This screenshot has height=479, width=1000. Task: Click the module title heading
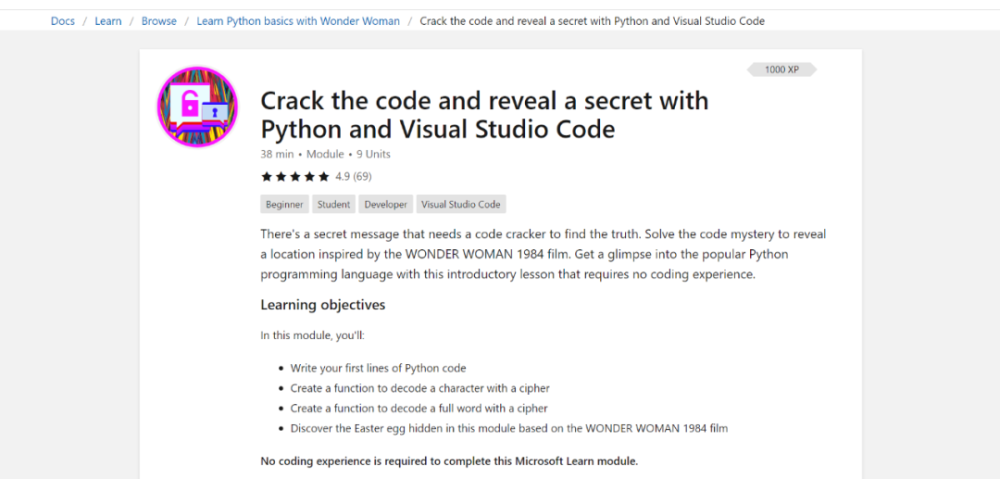coord(484,115)
